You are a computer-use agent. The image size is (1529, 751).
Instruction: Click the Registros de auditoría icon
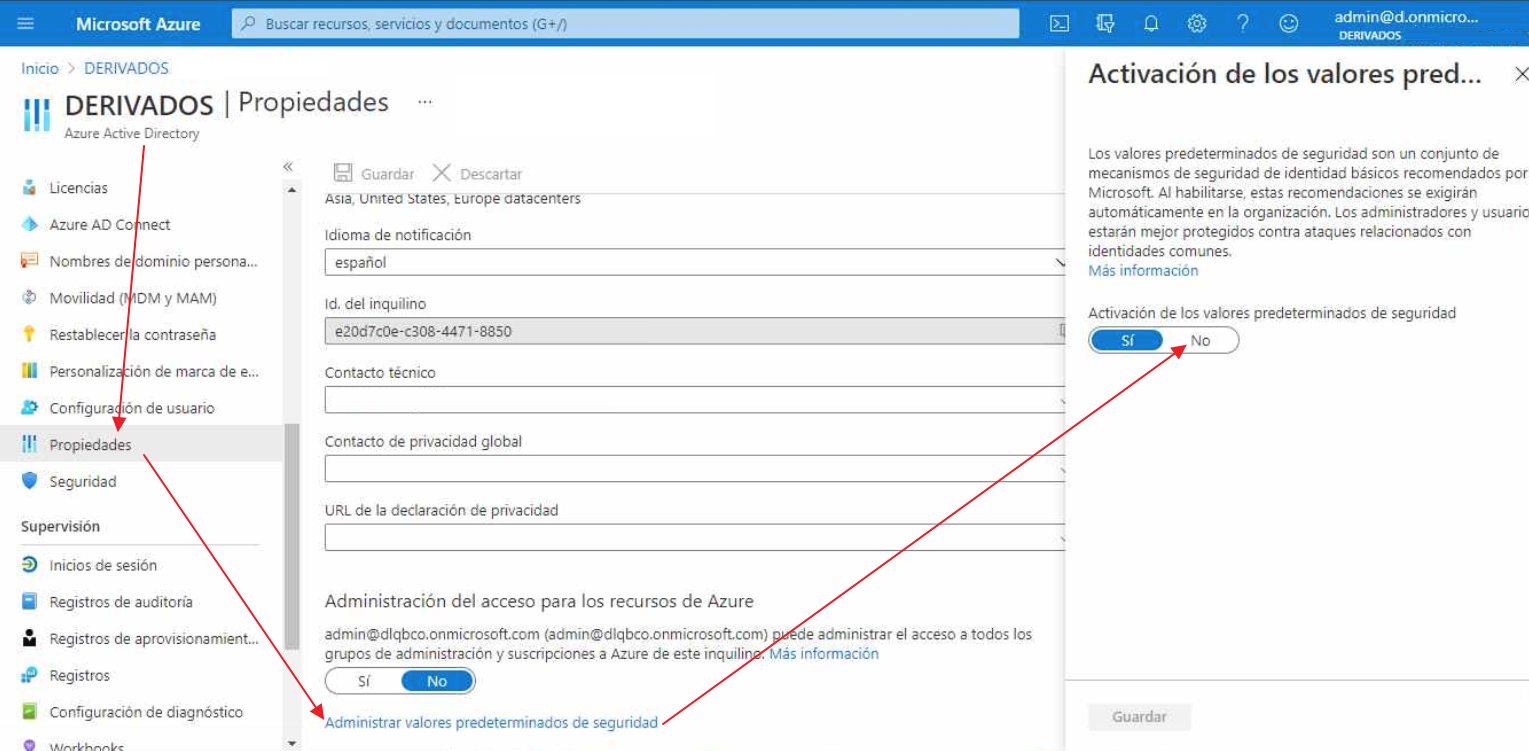[x=29, y=602]
